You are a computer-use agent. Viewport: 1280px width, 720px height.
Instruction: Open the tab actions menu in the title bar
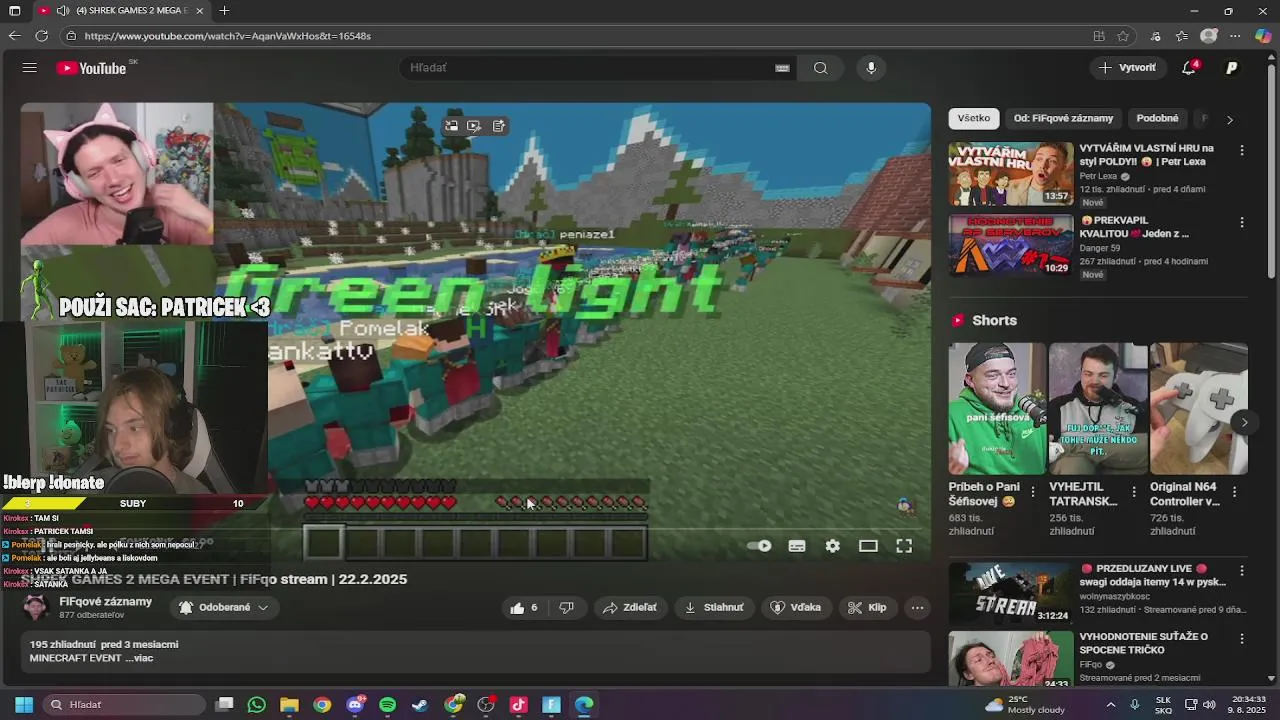14,10
